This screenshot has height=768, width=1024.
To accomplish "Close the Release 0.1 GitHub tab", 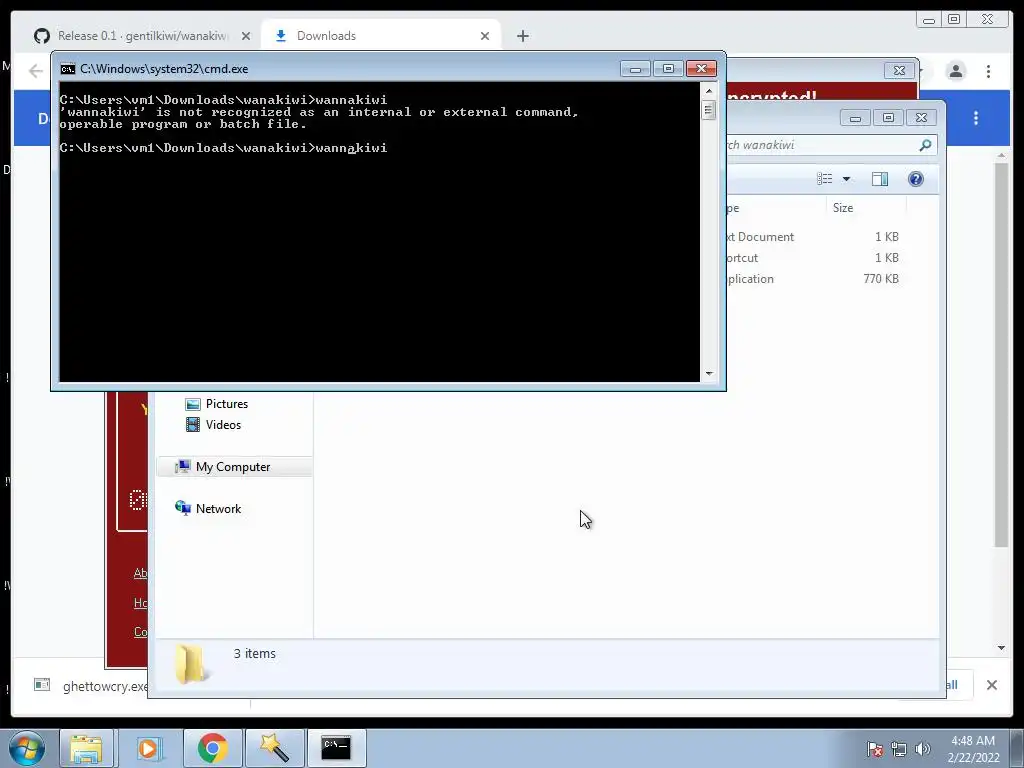I will coord(246,37).
